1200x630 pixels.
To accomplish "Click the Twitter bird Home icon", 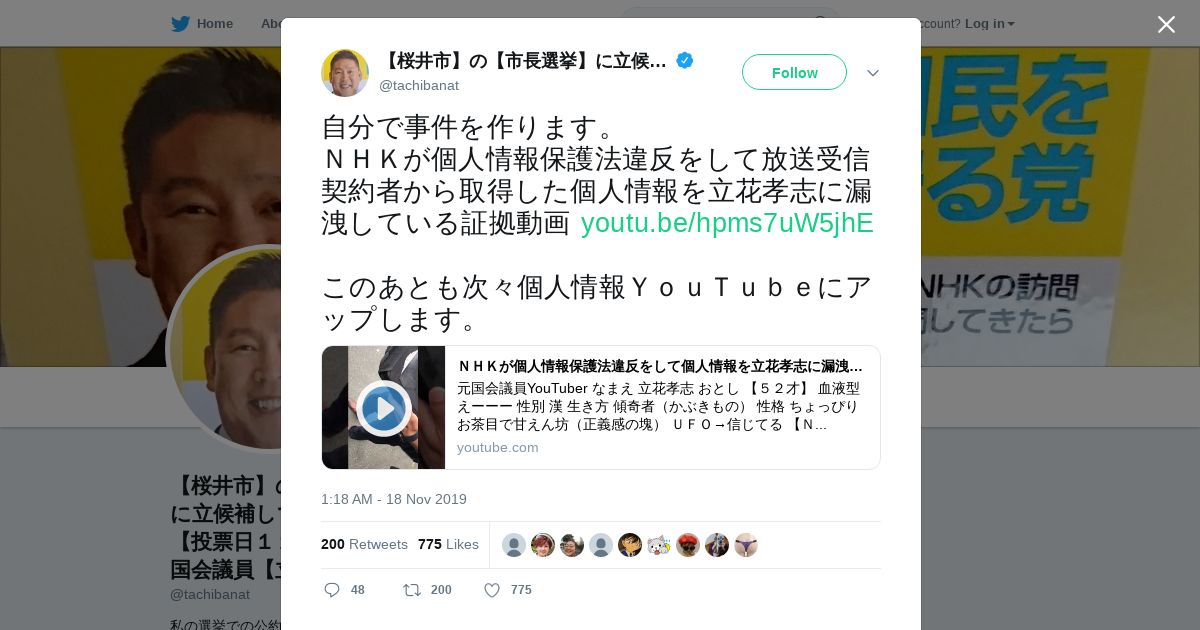I will pos(180,23).
